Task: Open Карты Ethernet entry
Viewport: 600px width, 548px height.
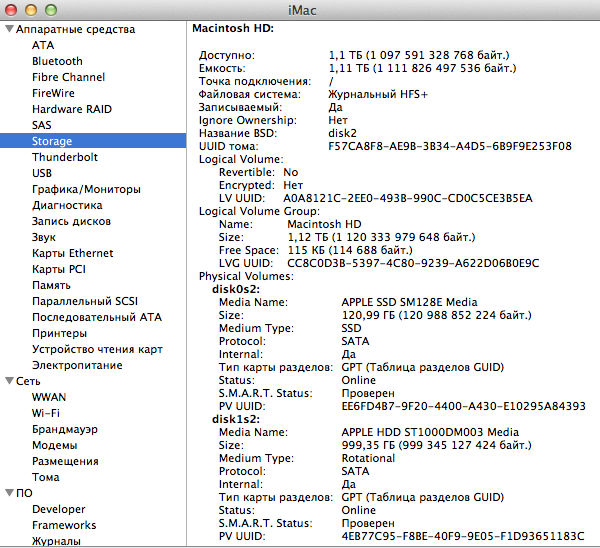Action: 73,253
